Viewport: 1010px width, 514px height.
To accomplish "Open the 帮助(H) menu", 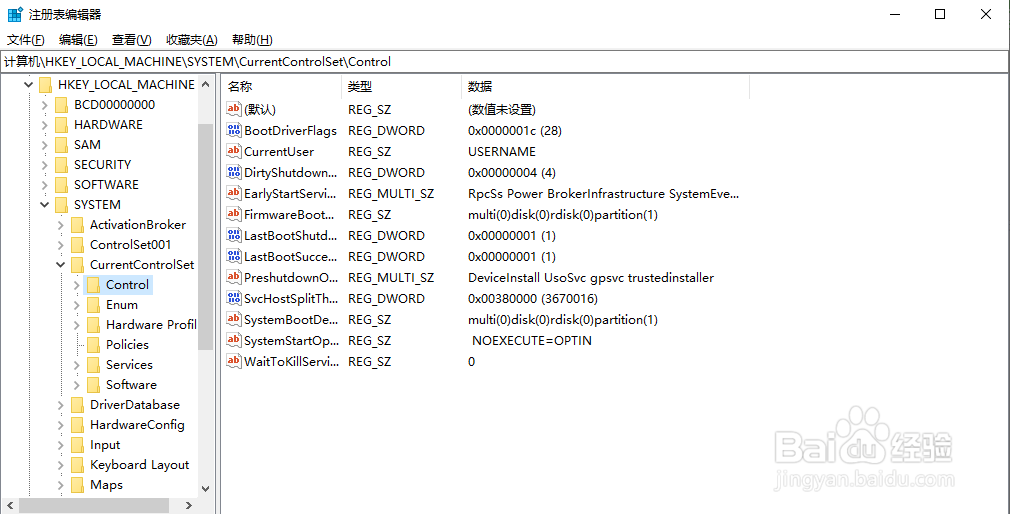I will [x=252, y=40].
